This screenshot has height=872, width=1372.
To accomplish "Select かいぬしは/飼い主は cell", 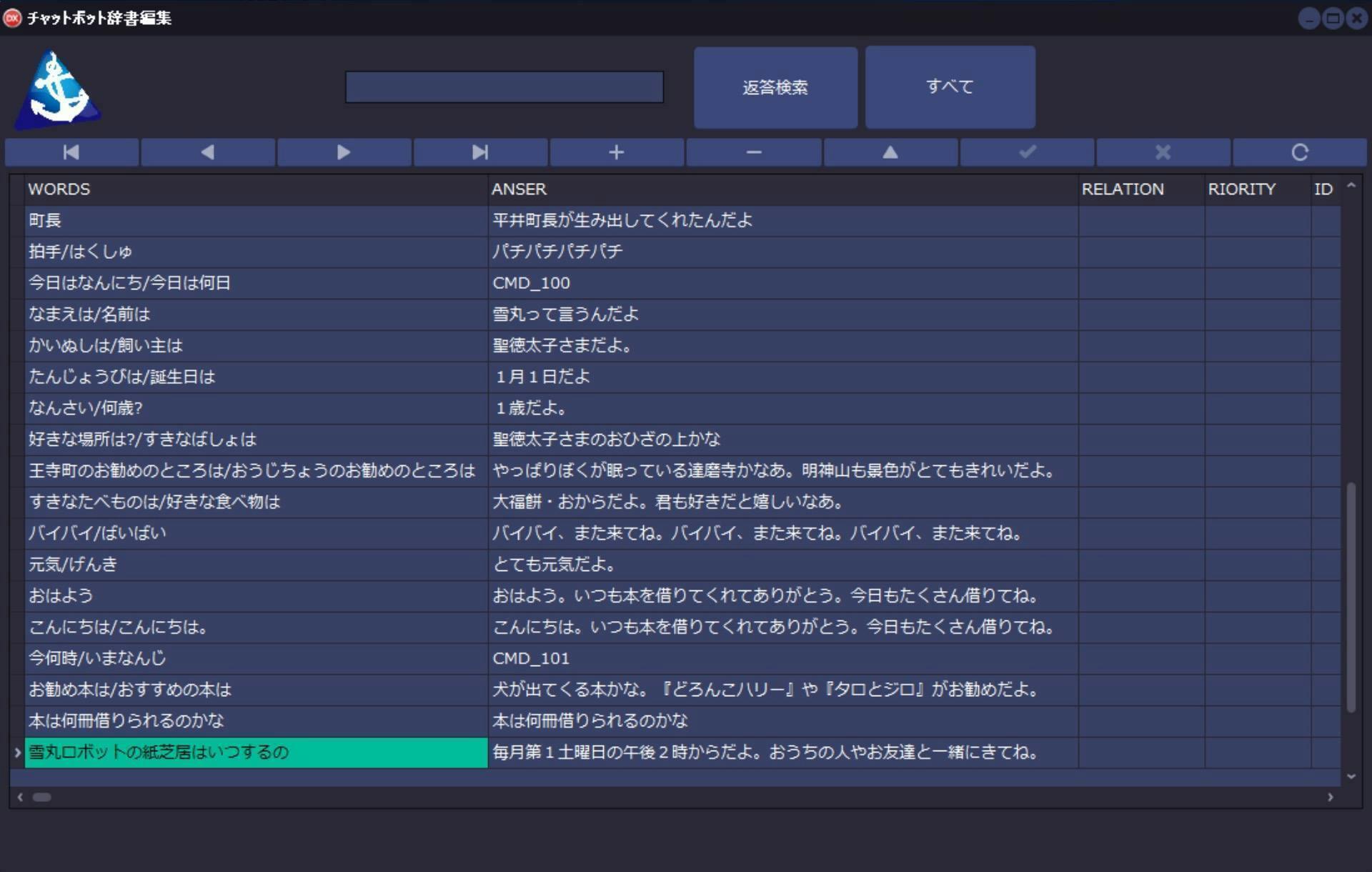I will 257,346.
